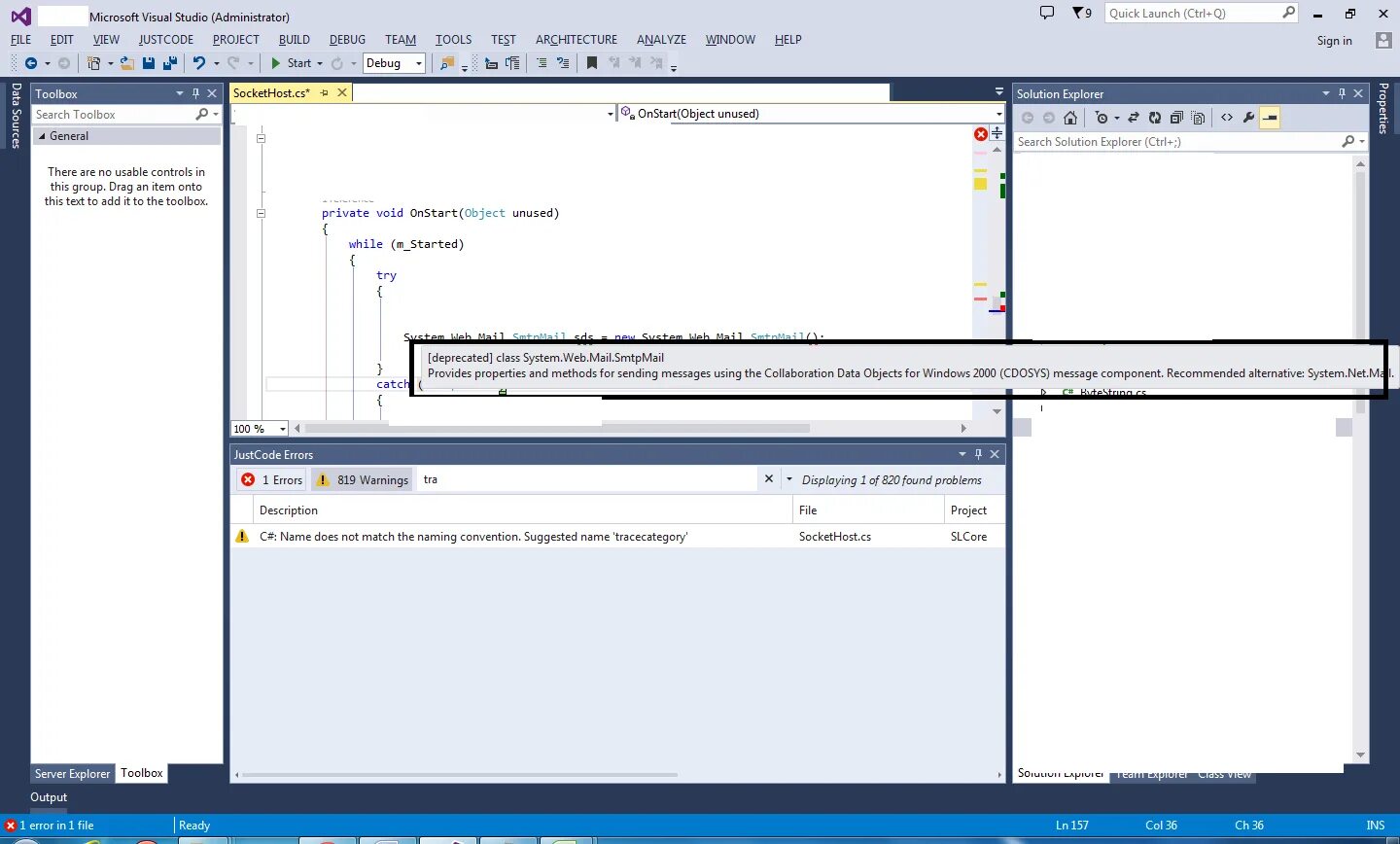Viewport: 1400px width, 844px height.
Task: Toggle the 1 Errors filter
Action: (x=273, y=479)
